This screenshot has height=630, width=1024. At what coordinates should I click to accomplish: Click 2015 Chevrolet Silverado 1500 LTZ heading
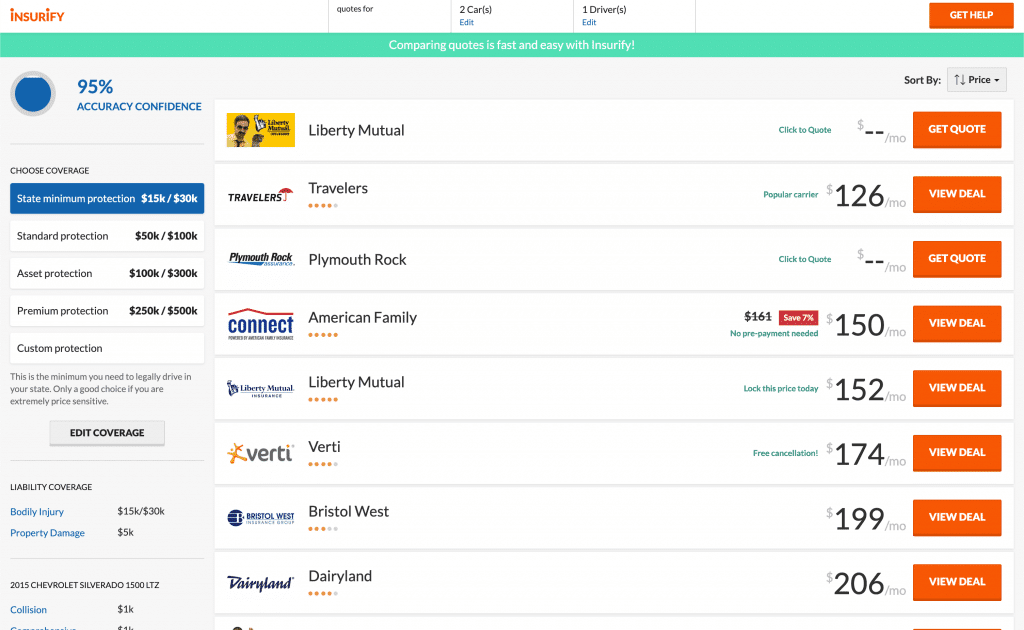84,585
